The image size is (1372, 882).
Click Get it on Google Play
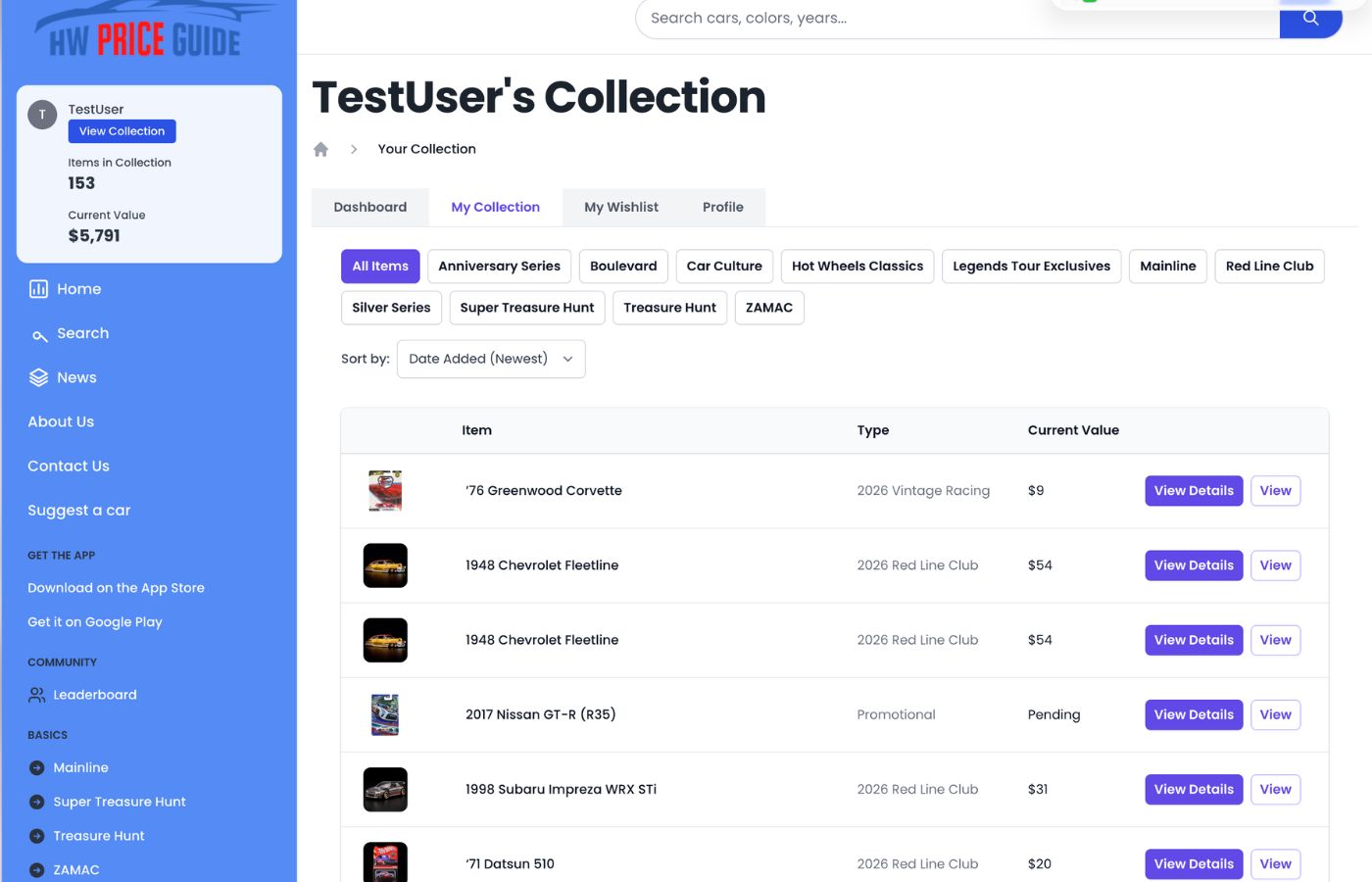coord(95,622)
